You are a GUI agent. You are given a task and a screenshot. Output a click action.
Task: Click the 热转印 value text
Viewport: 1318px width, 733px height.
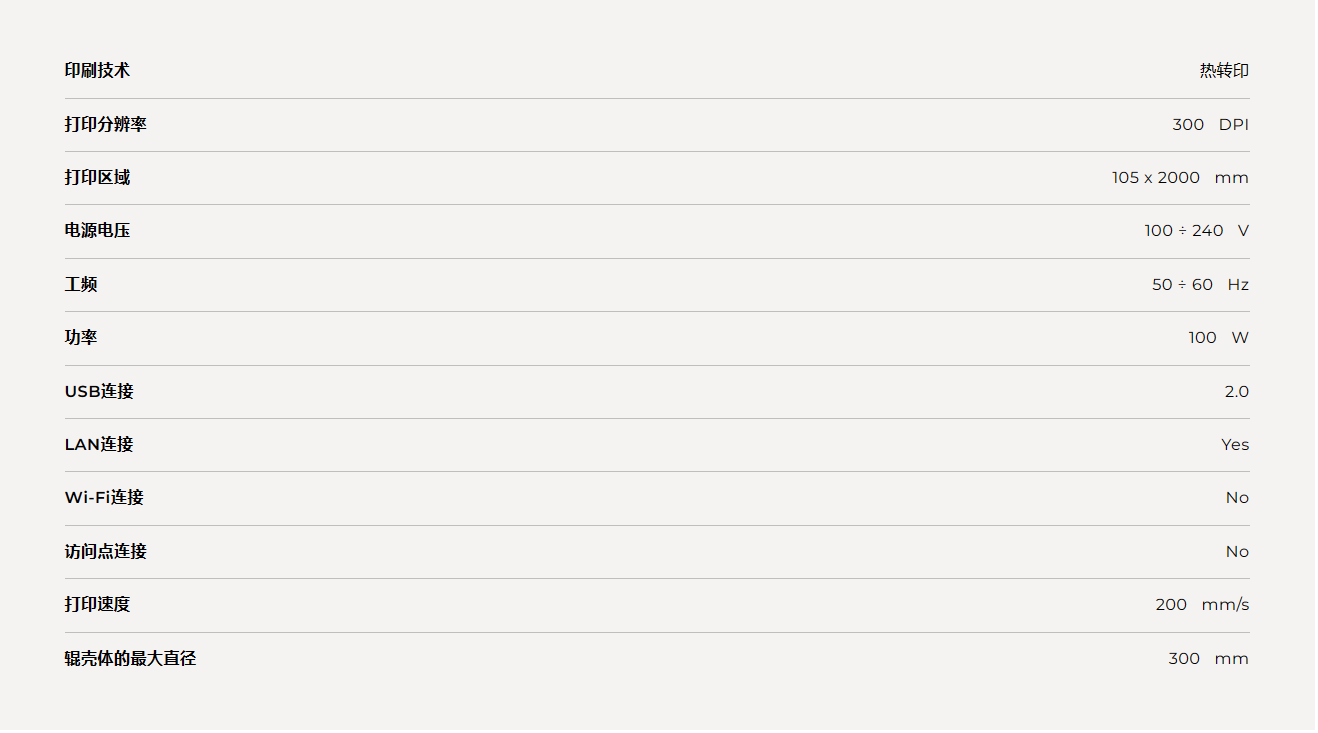[x=1224, y=71]
